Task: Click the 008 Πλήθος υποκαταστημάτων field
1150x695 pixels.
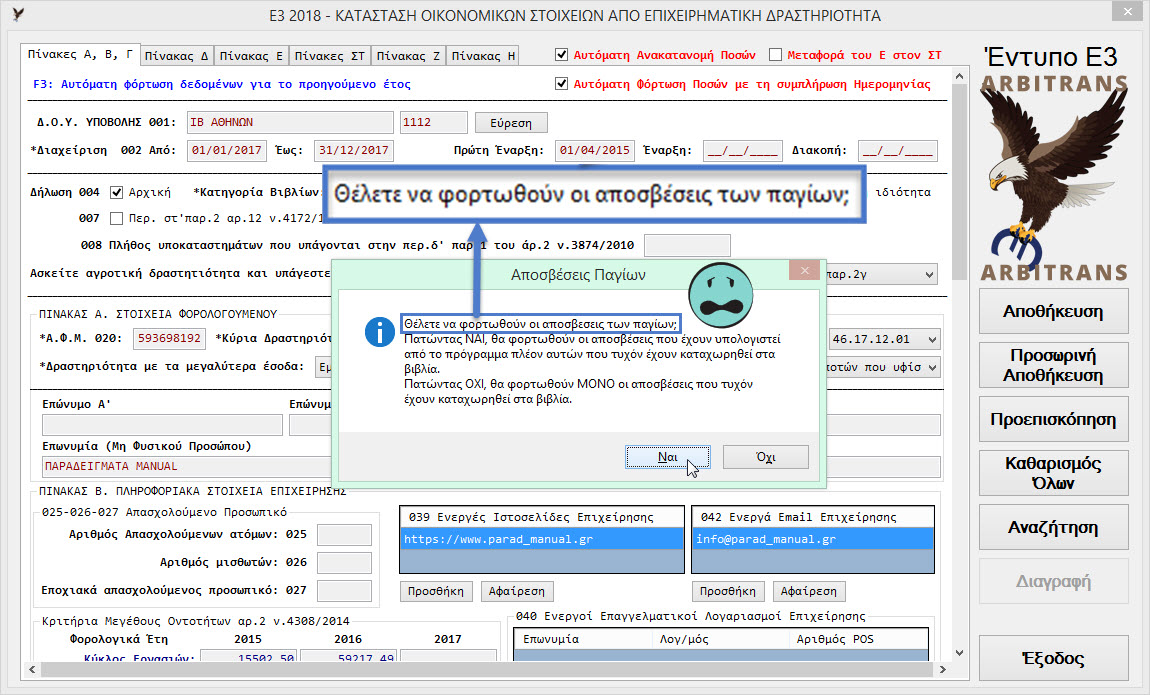Action: pyautogui.click(x=687, y=245)
